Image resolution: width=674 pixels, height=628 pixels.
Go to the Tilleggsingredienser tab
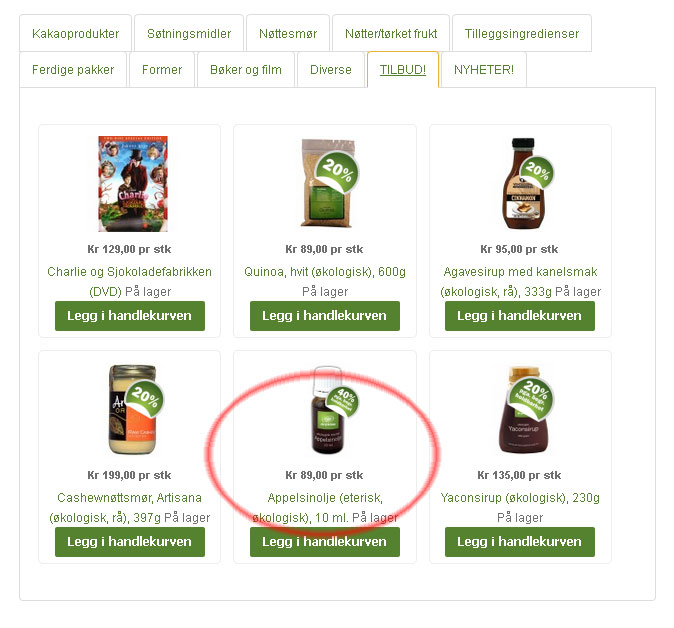point(522,34)
